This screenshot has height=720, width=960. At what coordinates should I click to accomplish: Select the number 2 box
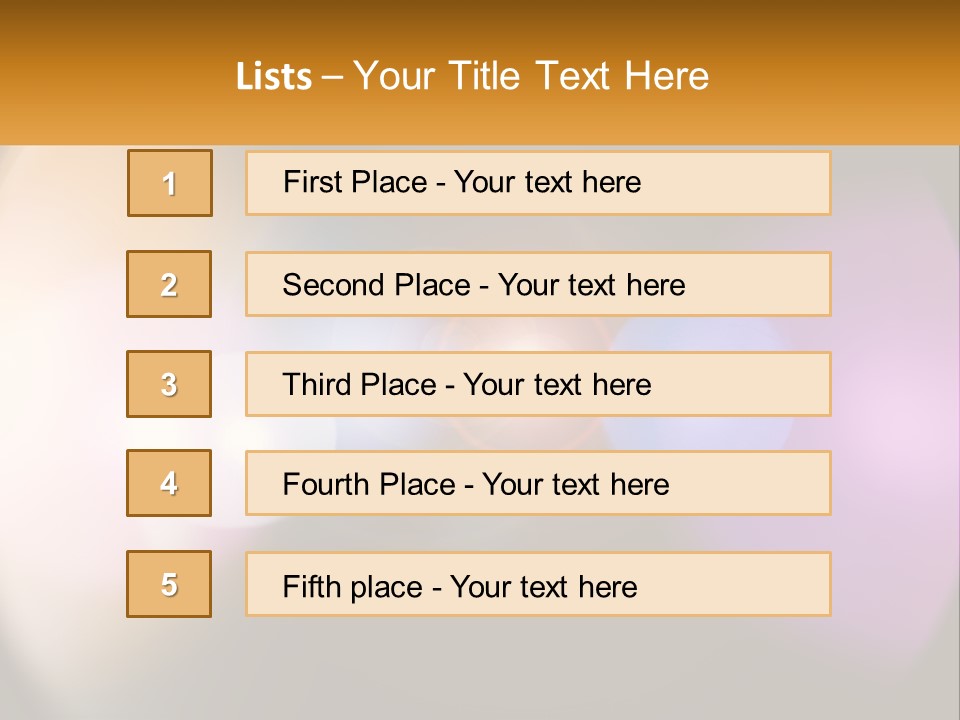[x=169, y=284]
